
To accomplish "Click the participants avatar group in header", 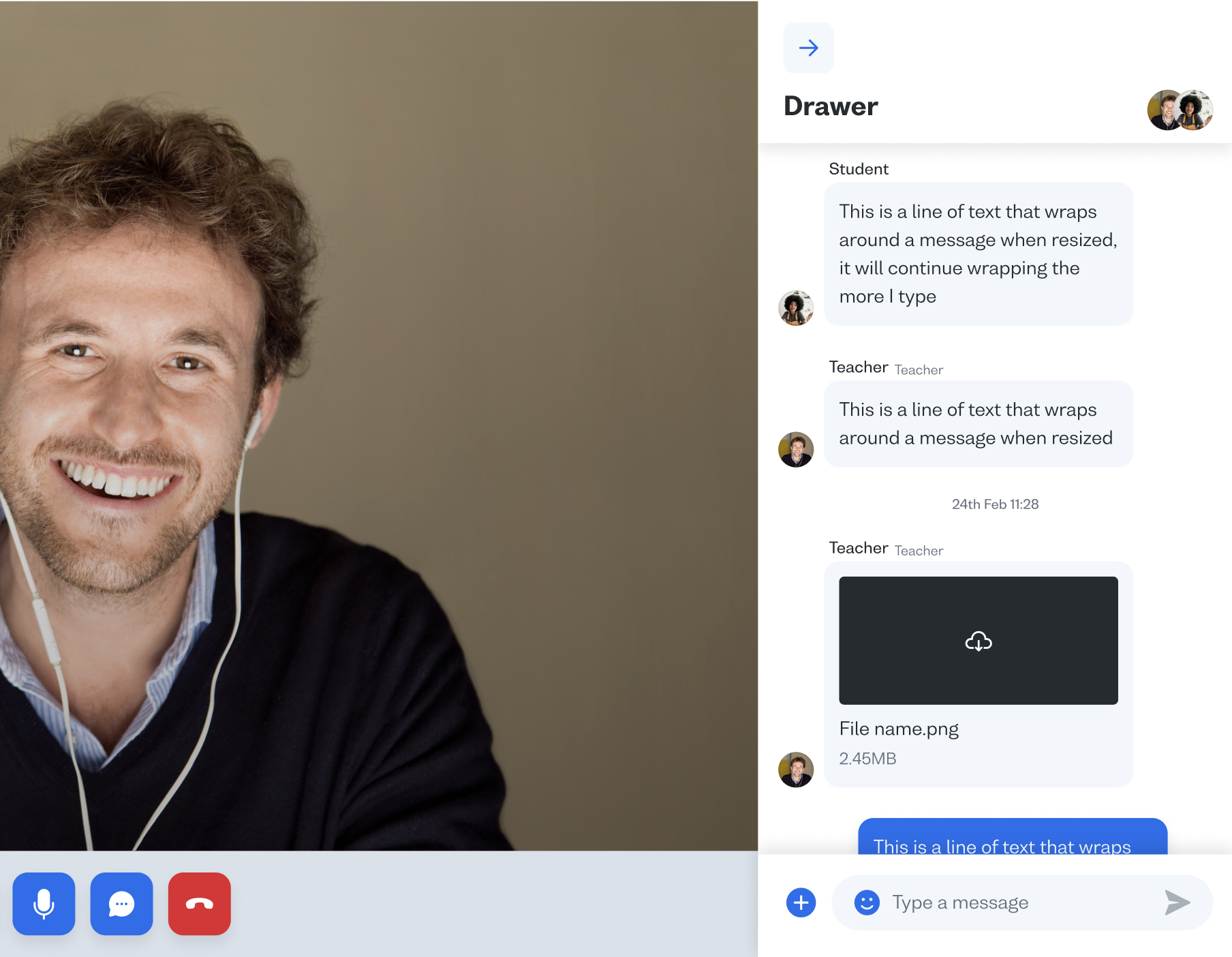I will pos(1180,110).
